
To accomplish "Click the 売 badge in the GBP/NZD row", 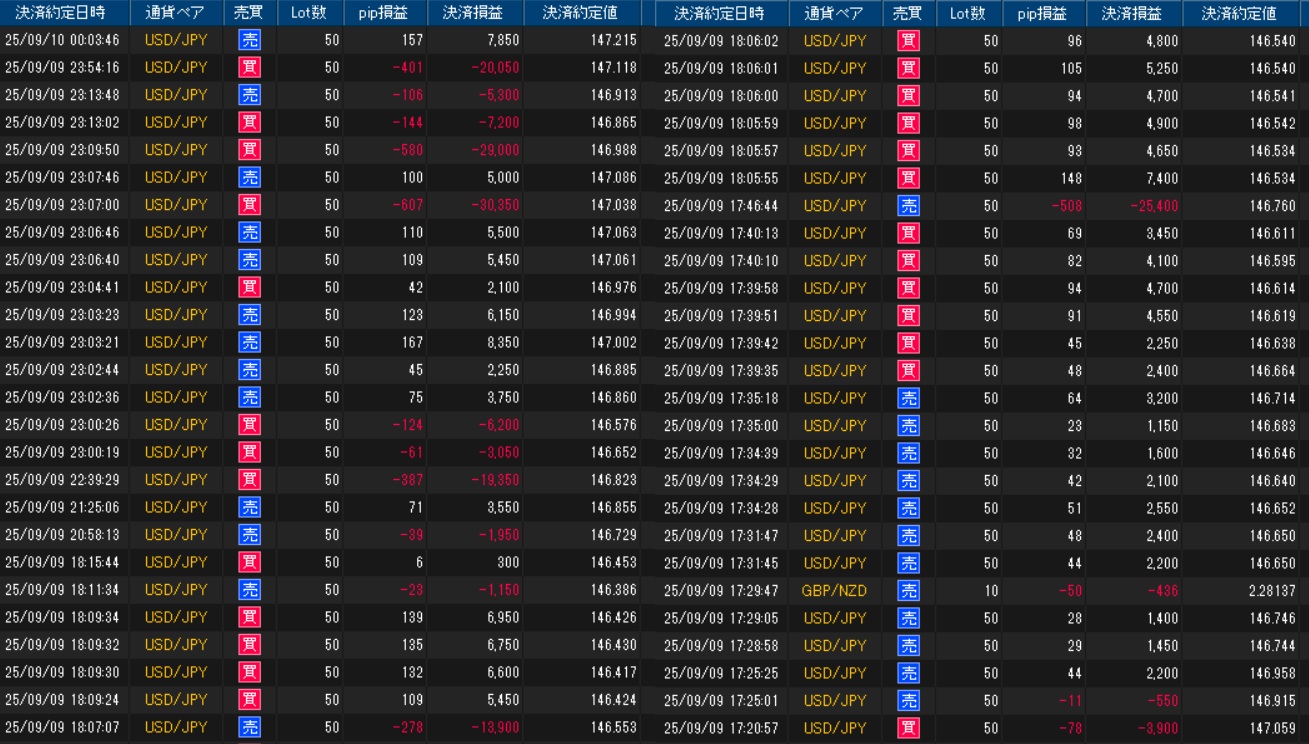I will [x=908, y=591].
